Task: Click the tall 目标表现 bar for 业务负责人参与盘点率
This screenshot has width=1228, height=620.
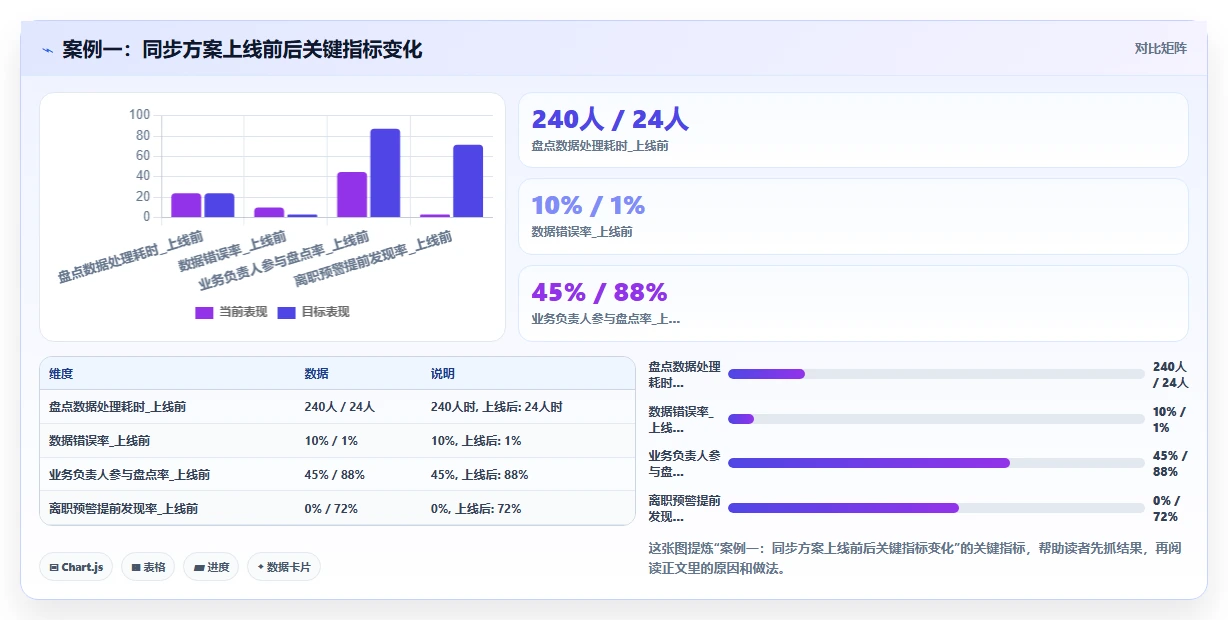Action: [x=385, y=173]
